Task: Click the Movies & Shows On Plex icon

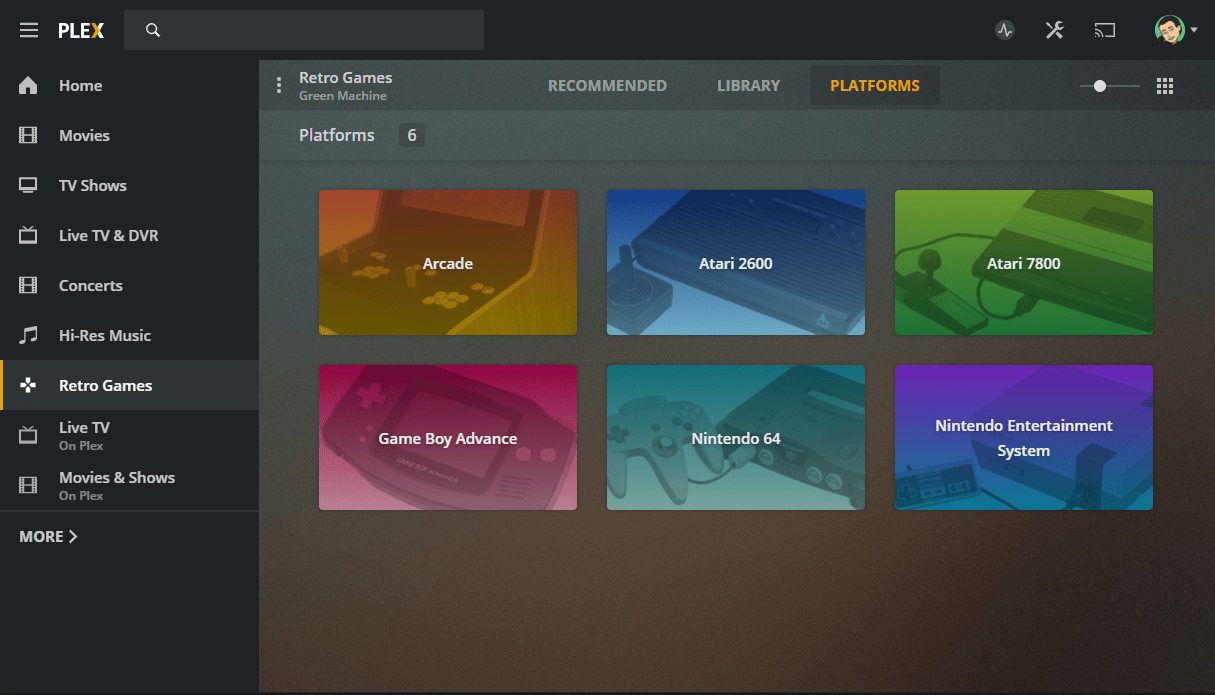Action: tap(28, 485)
